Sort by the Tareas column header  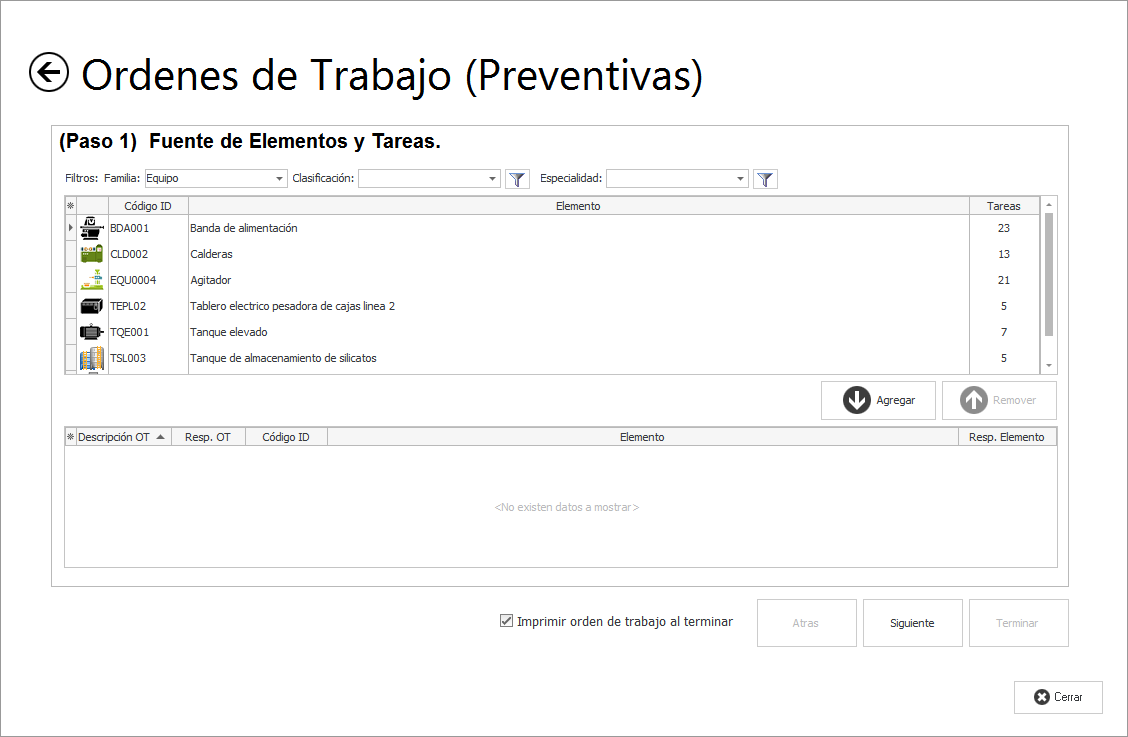pos(1003,206)
